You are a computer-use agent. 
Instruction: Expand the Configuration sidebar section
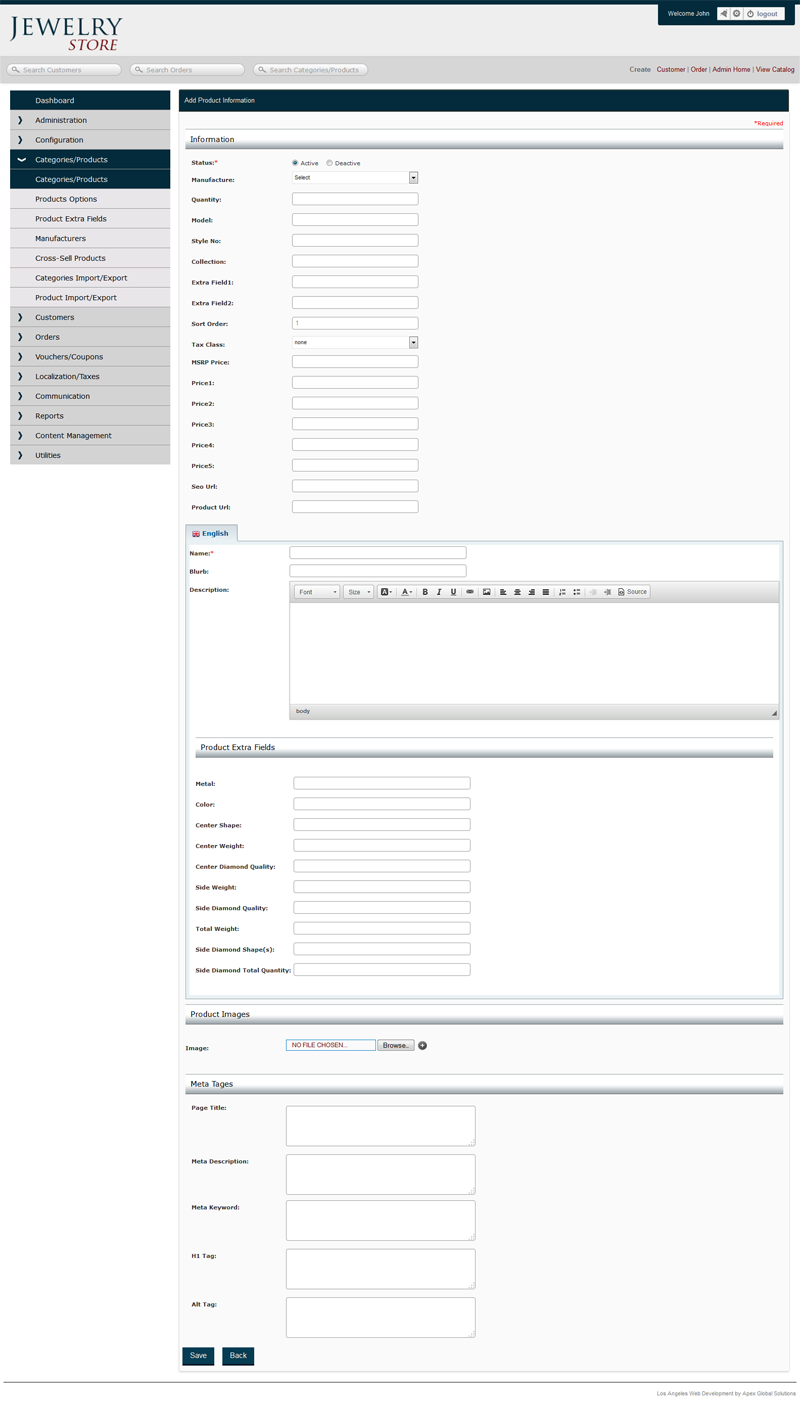click(90, 140)
